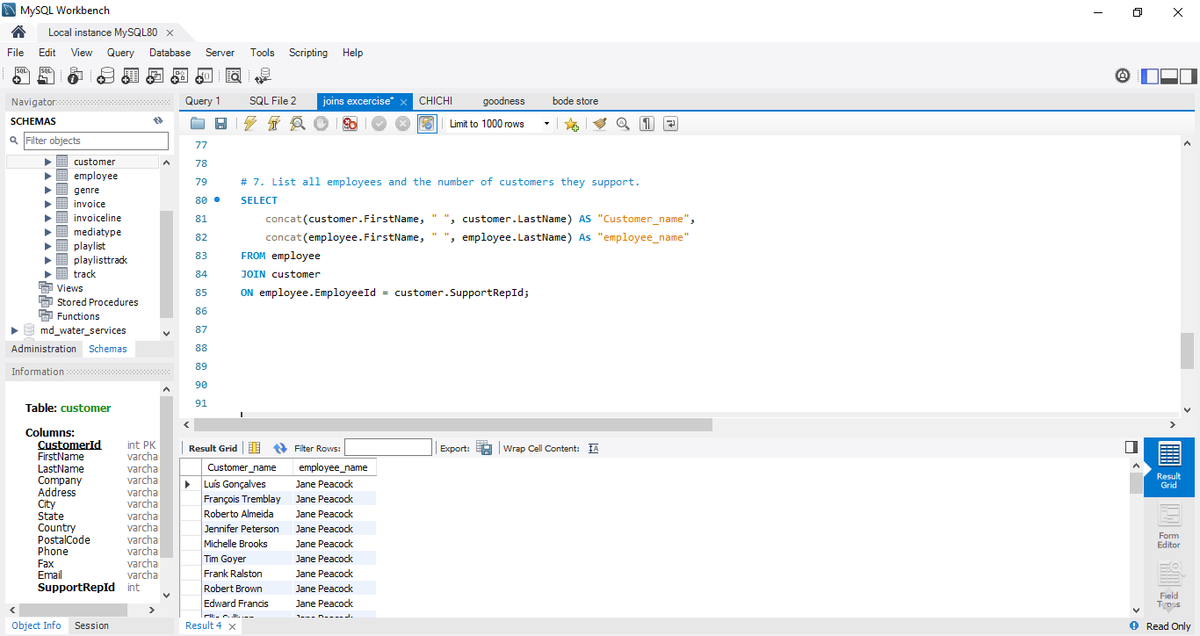This screenshot has width=1200, height=636.
Task: Click reconnect to DBMS icon
Action: point(264,74)
